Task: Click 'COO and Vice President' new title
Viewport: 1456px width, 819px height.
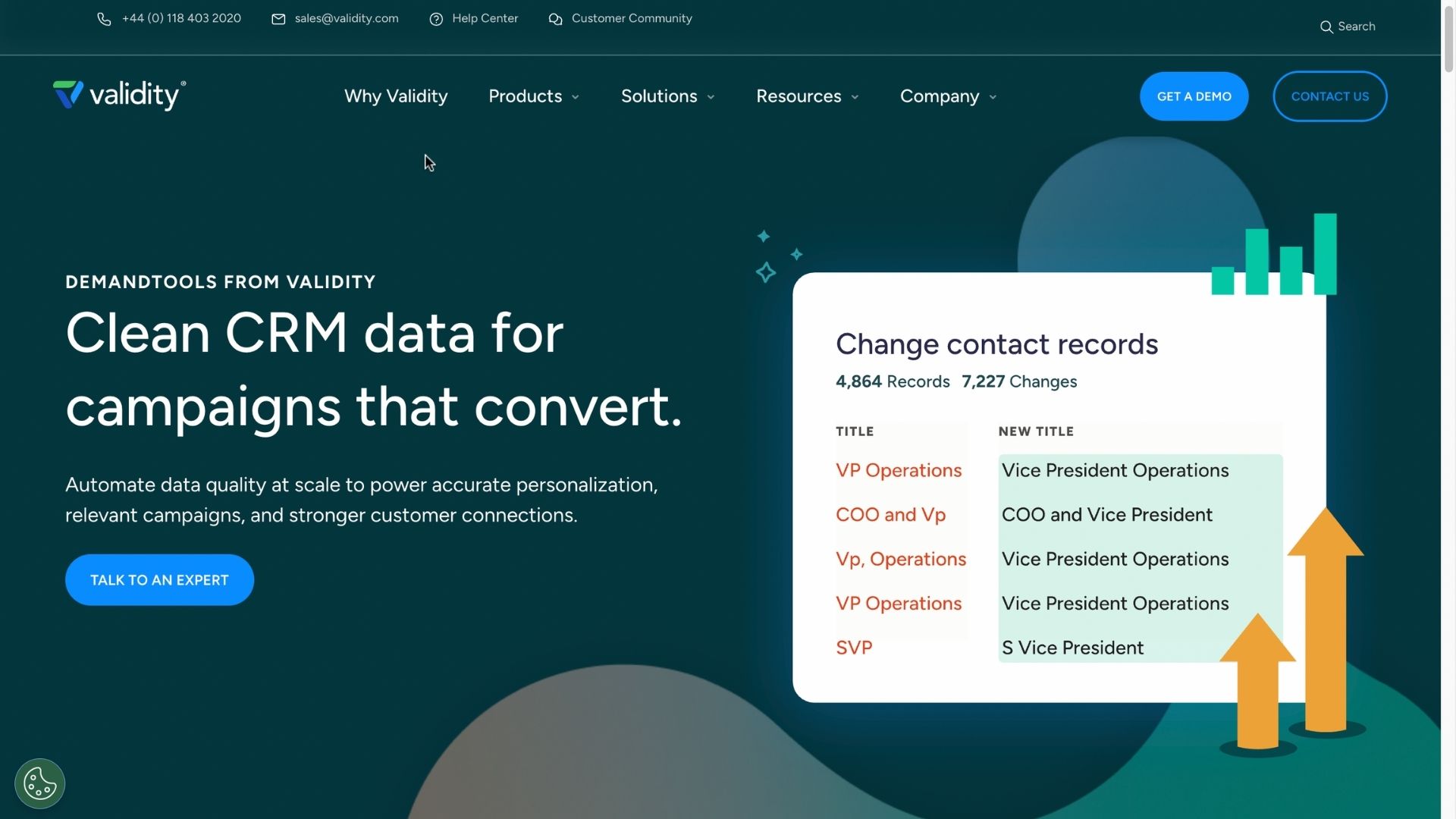Action: (x=1107, y=515)
